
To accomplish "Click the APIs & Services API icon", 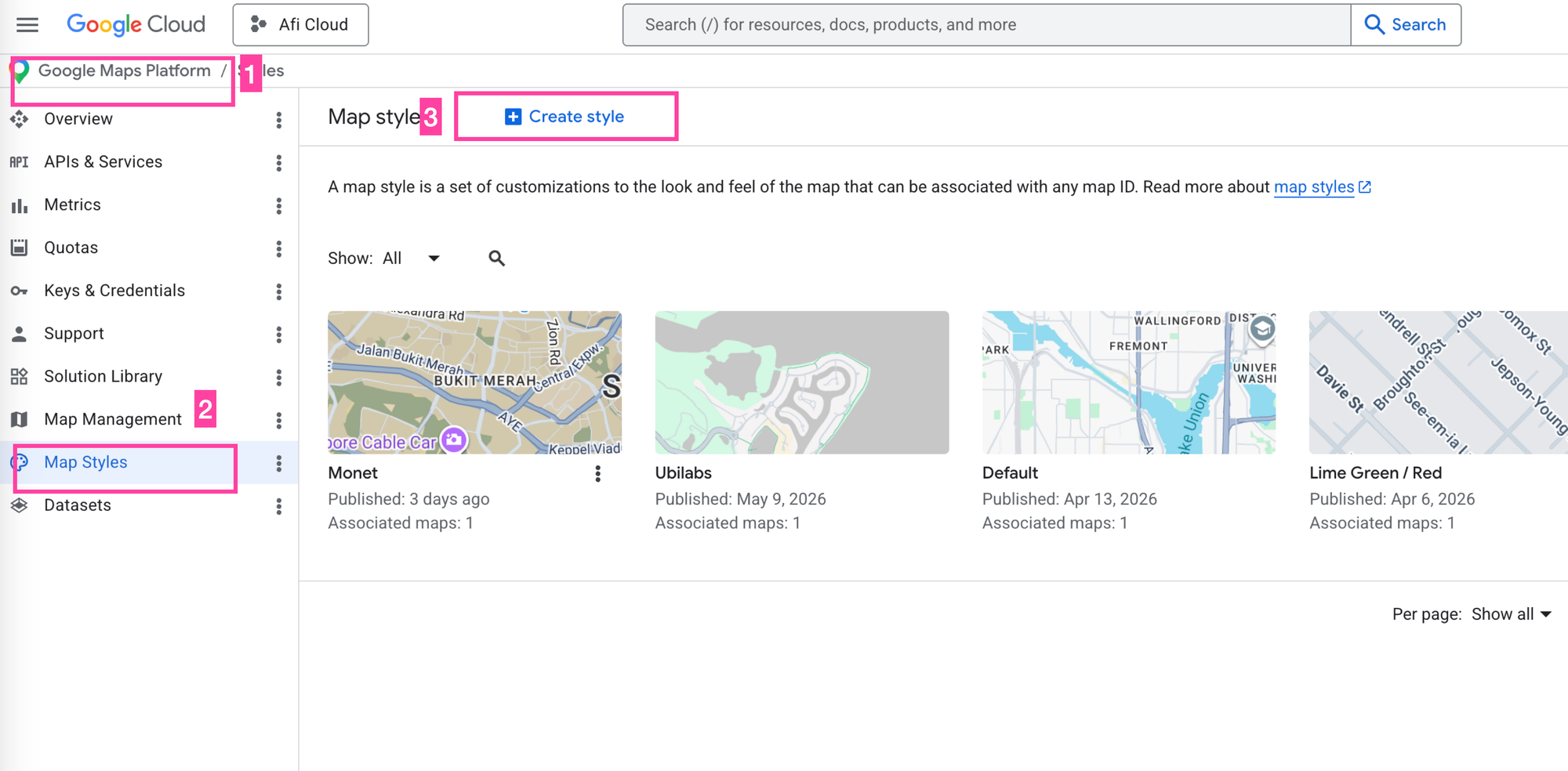I will click(20, 162).
